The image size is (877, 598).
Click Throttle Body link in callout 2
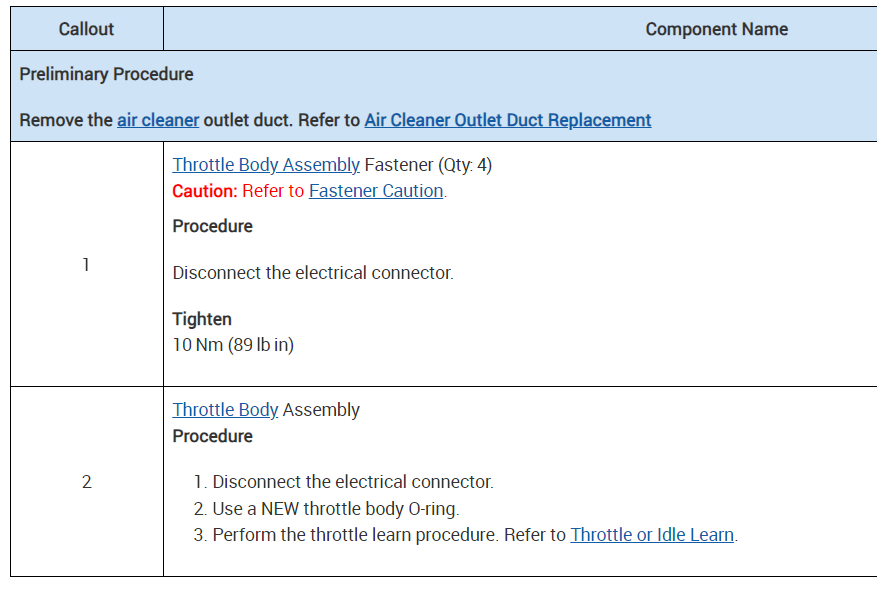pyautogui.click(x=225, y=410)
